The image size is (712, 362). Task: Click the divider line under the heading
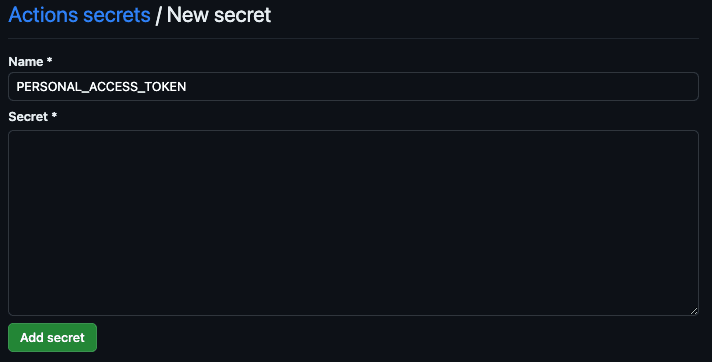[353, 39]
